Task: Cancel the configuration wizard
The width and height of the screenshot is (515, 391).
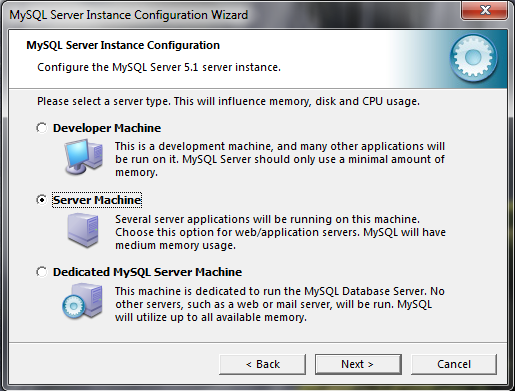Action: click(x=454, y=364)
